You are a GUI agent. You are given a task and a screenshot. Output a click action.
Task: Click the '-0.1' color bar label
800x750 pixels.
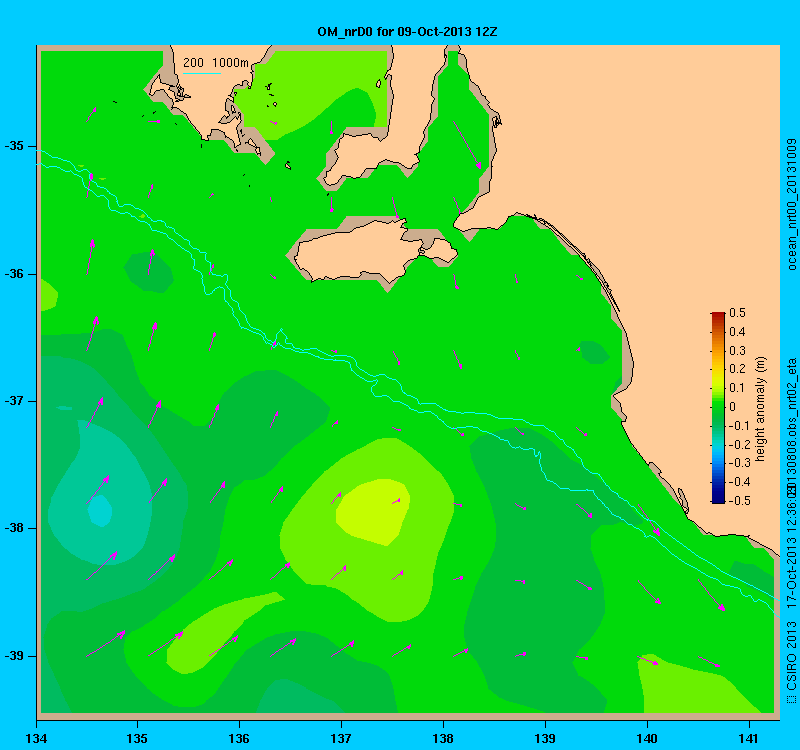(738, 426)
